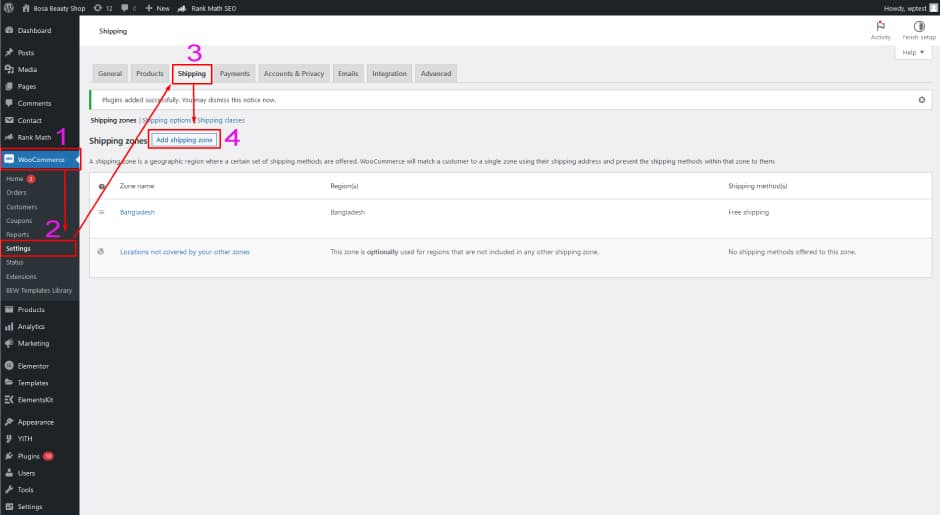
Task: Open Shipping classes section link
Action: pyautogui.click(x=221, y=121)
